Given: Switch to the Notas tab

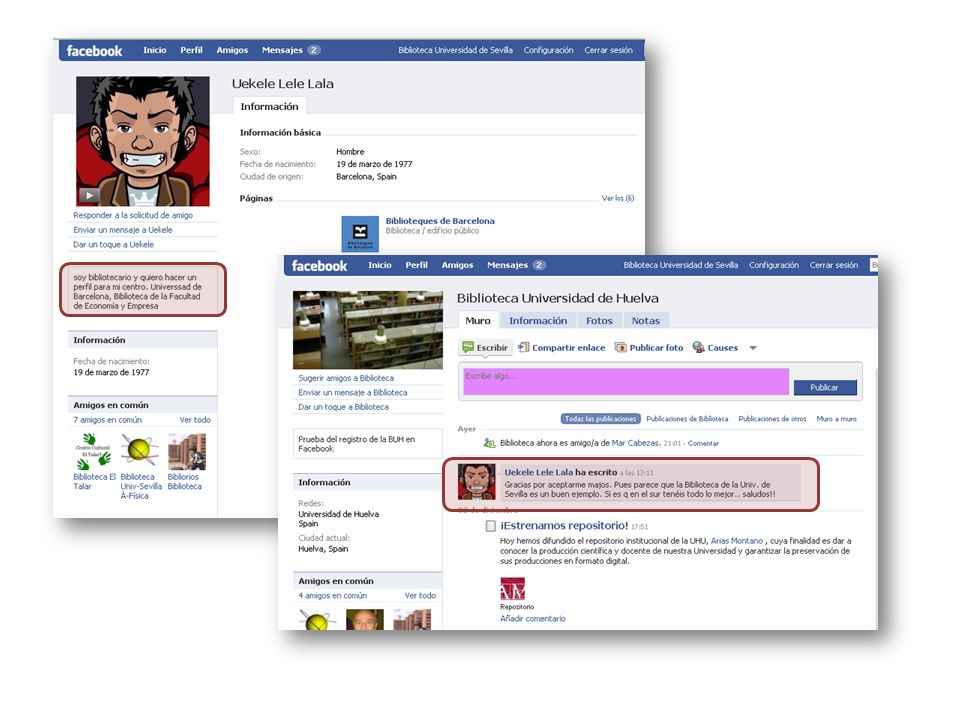Looking at the screenshot, I should [x=646, y=320].
